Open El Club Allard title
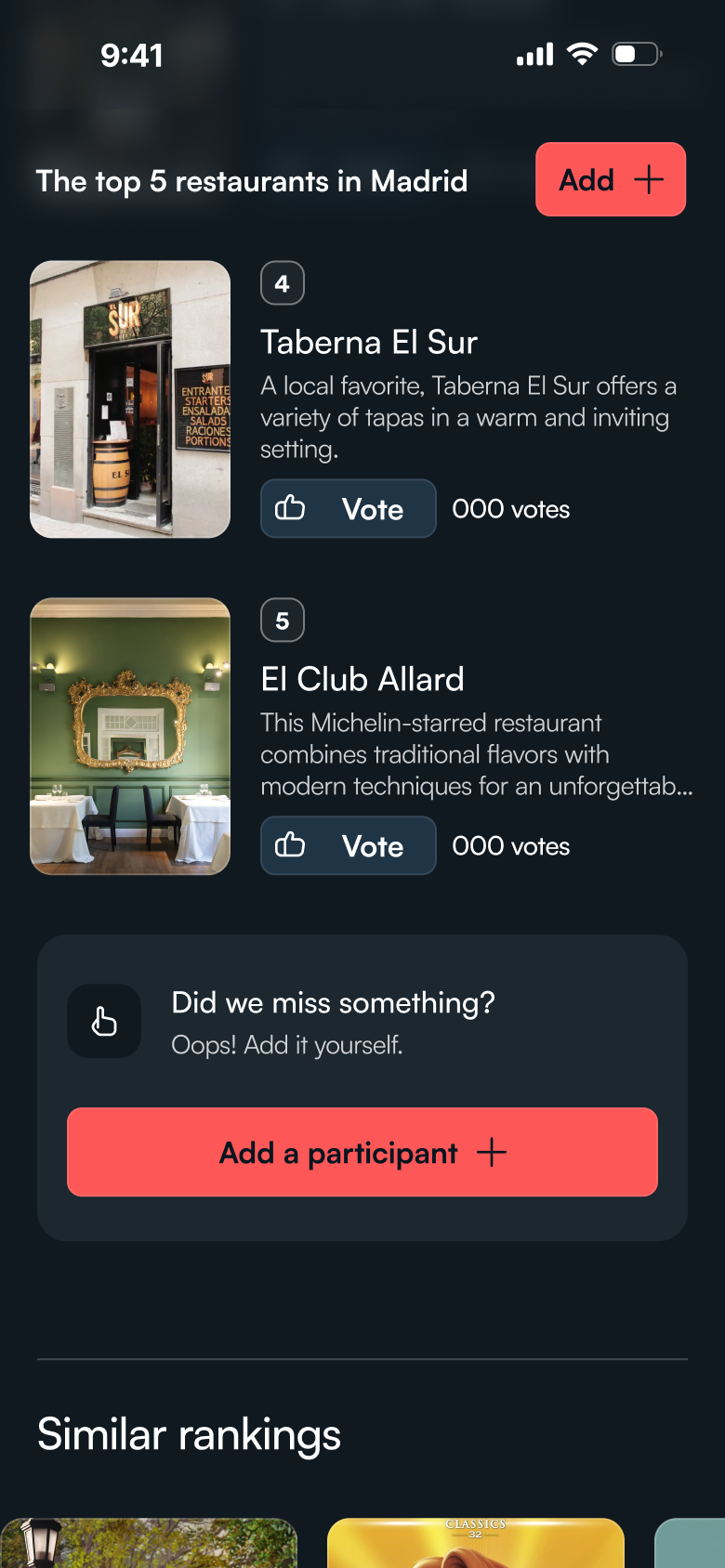This screenshot has height=1568, width=725. [x=362, y=680]
